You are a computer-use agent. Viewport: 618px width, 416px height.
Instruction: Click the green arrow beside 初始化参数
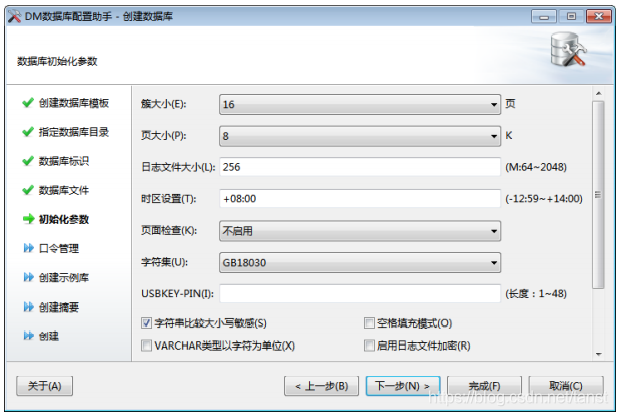click(x=28, y=219)
